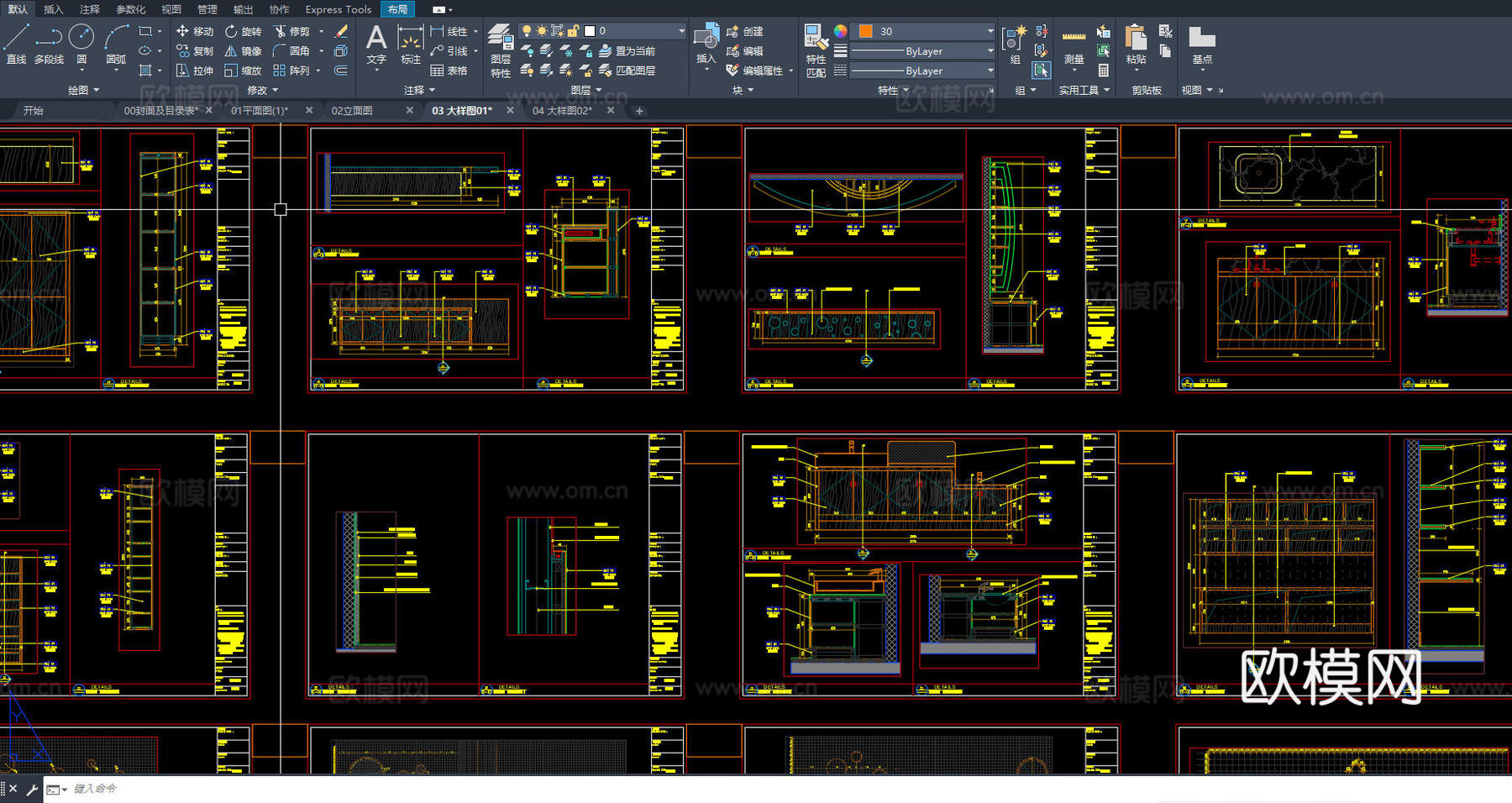Toggle layer freeze sun icon in layer box
The width and height of the screenshot is (1512, 803).
[542, 31]
